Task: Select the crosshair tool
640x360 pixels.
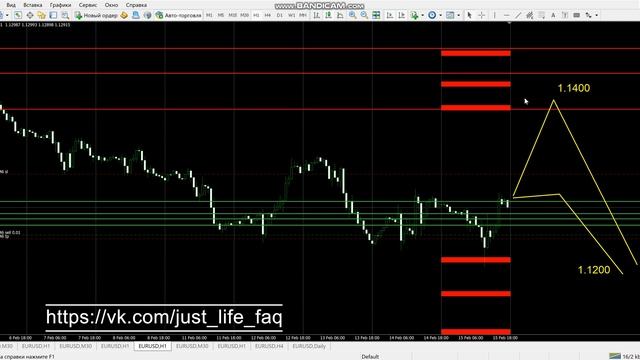Action: pyautogui.click(x=482, y=15)
